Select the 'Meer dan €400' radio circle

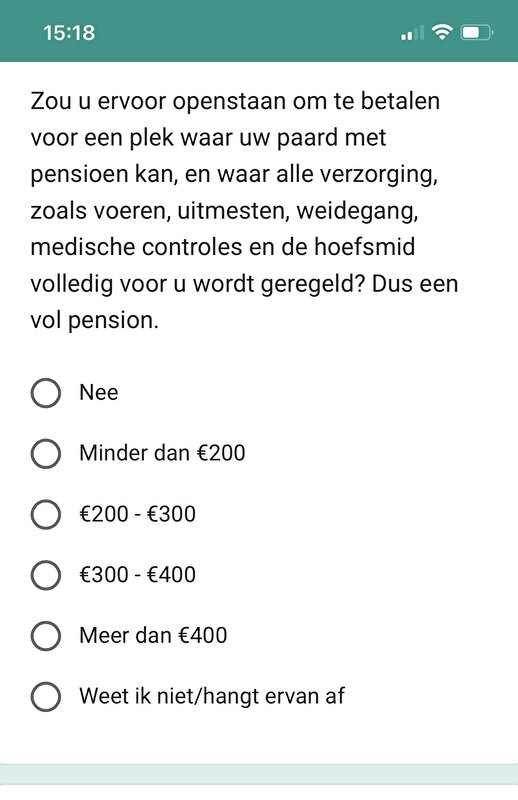pos(46,636)
